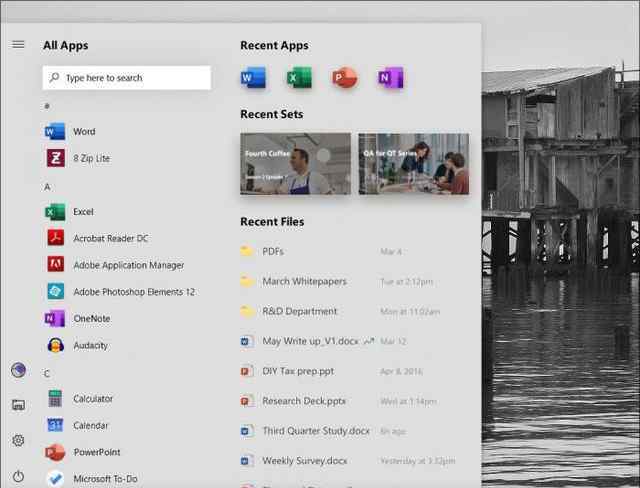
Task: Click Word icon beside Weekly Survey
Action: pos(247,461)
